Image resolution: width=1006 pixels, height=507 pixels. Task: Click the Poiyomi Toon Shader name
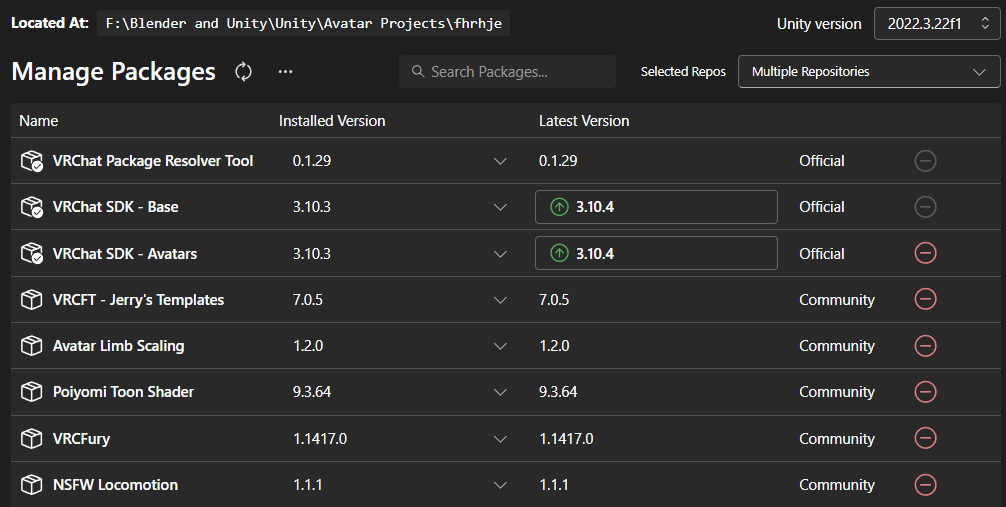click(x=123, y=392)
